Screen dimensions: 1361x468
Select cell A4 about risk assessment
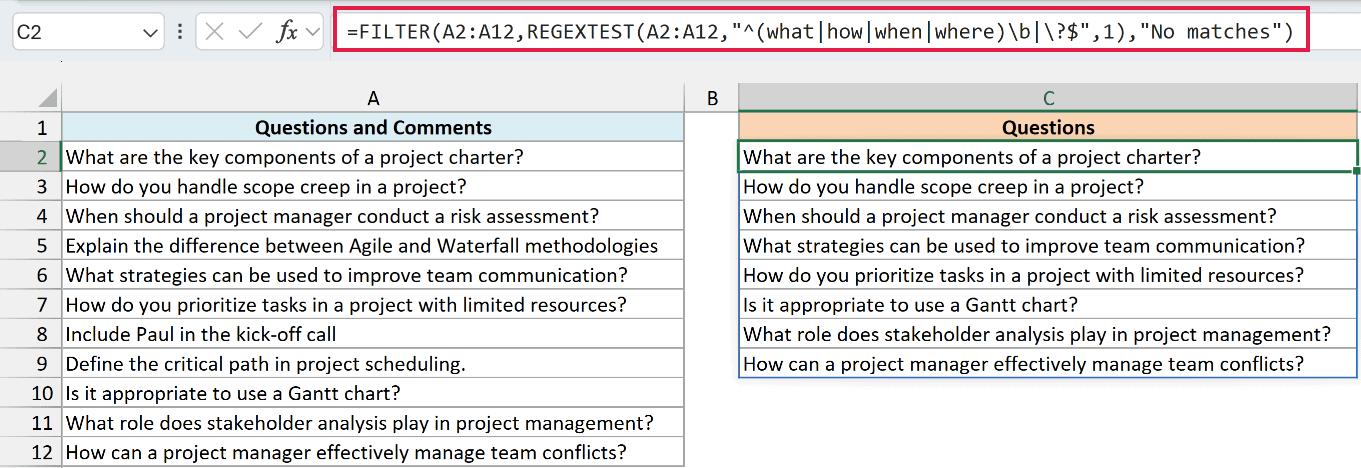tap(373, 216)
